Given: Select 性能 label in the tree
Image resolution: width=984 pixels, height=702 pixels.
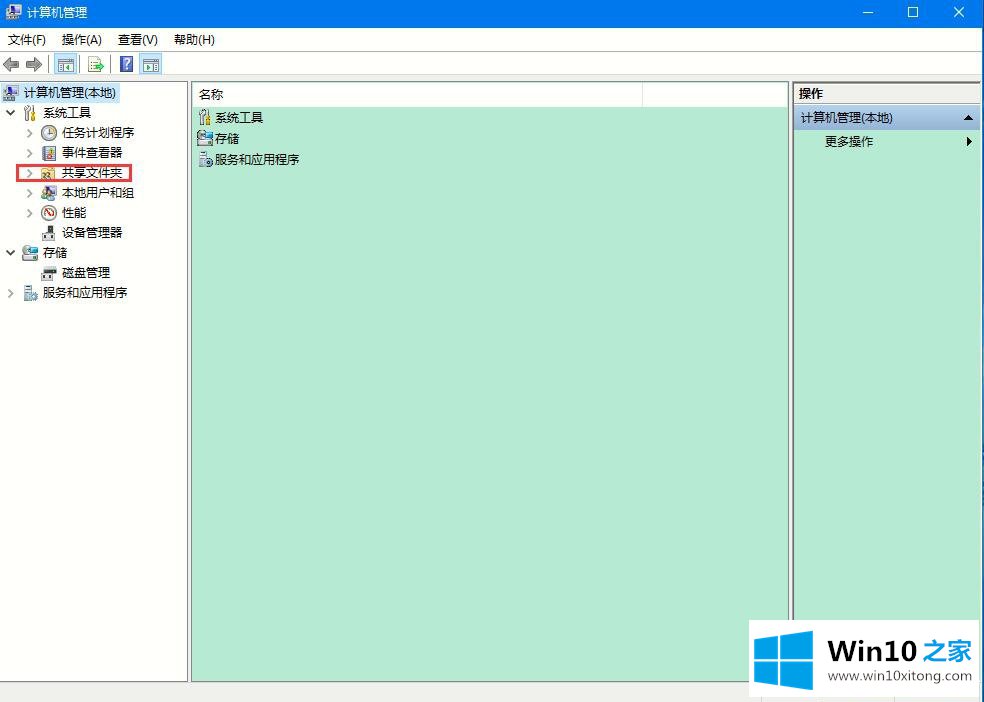Looking at the screenshot, I should [x=74, y=213].
